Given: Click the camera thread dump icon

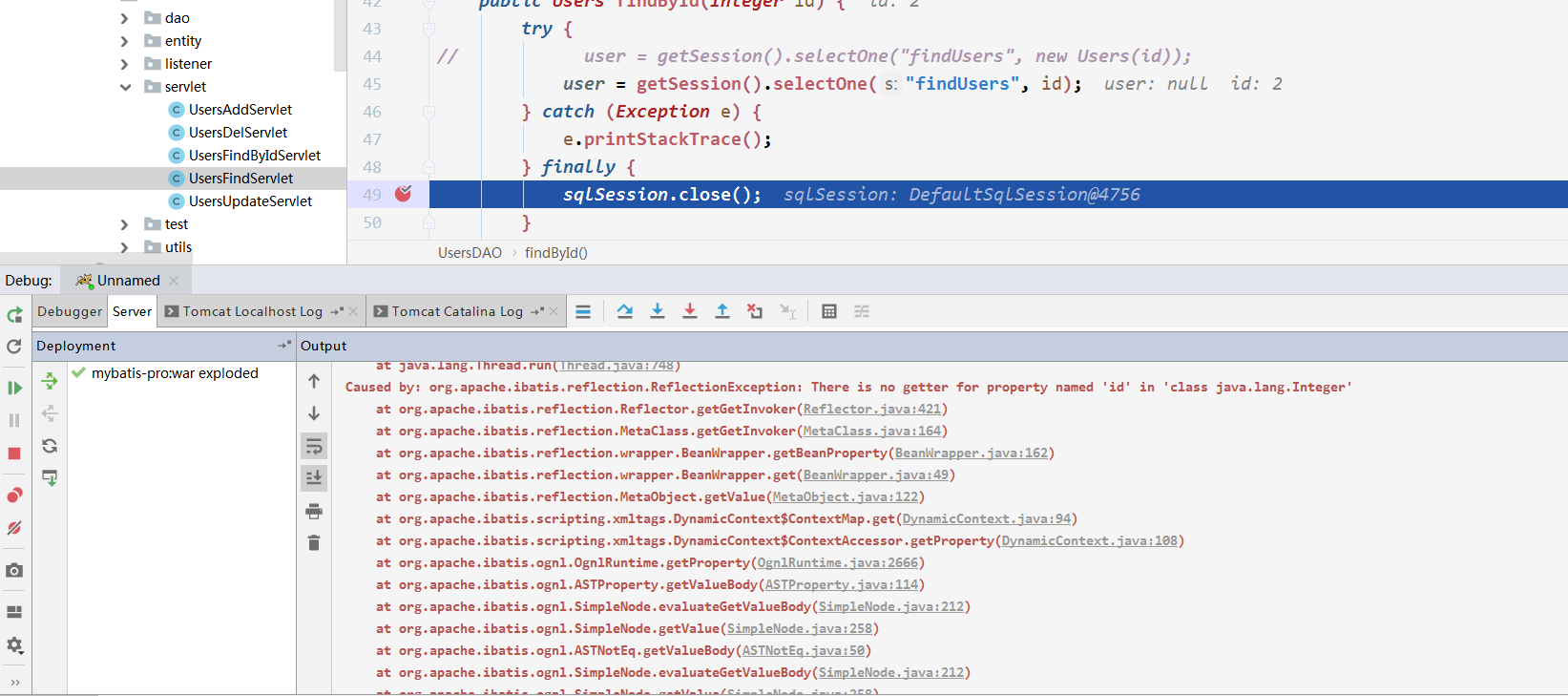Looking at the screenshot, I should pyautogui.click(x=14, y=570).
